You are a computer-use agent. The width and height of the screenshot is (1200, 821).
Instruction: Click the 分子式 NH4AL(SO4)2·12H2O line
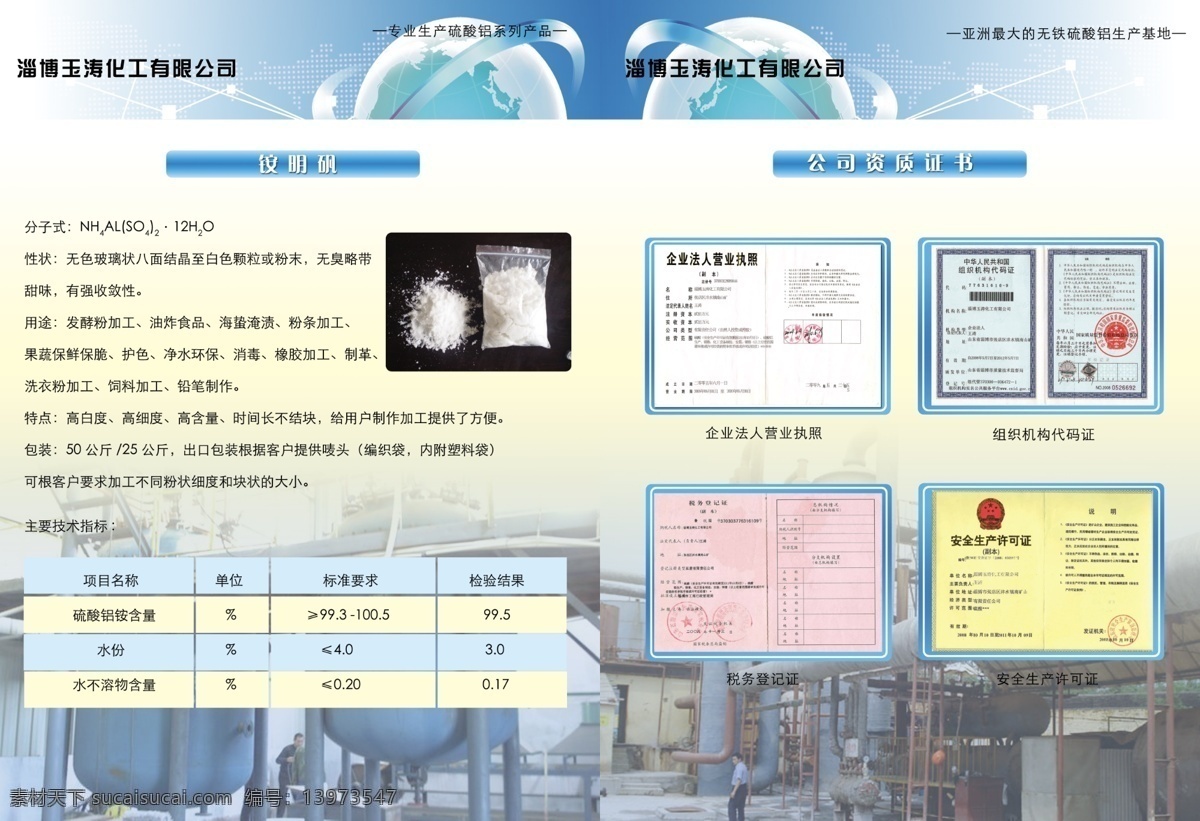pyautogui.click(x=120, y=227)
